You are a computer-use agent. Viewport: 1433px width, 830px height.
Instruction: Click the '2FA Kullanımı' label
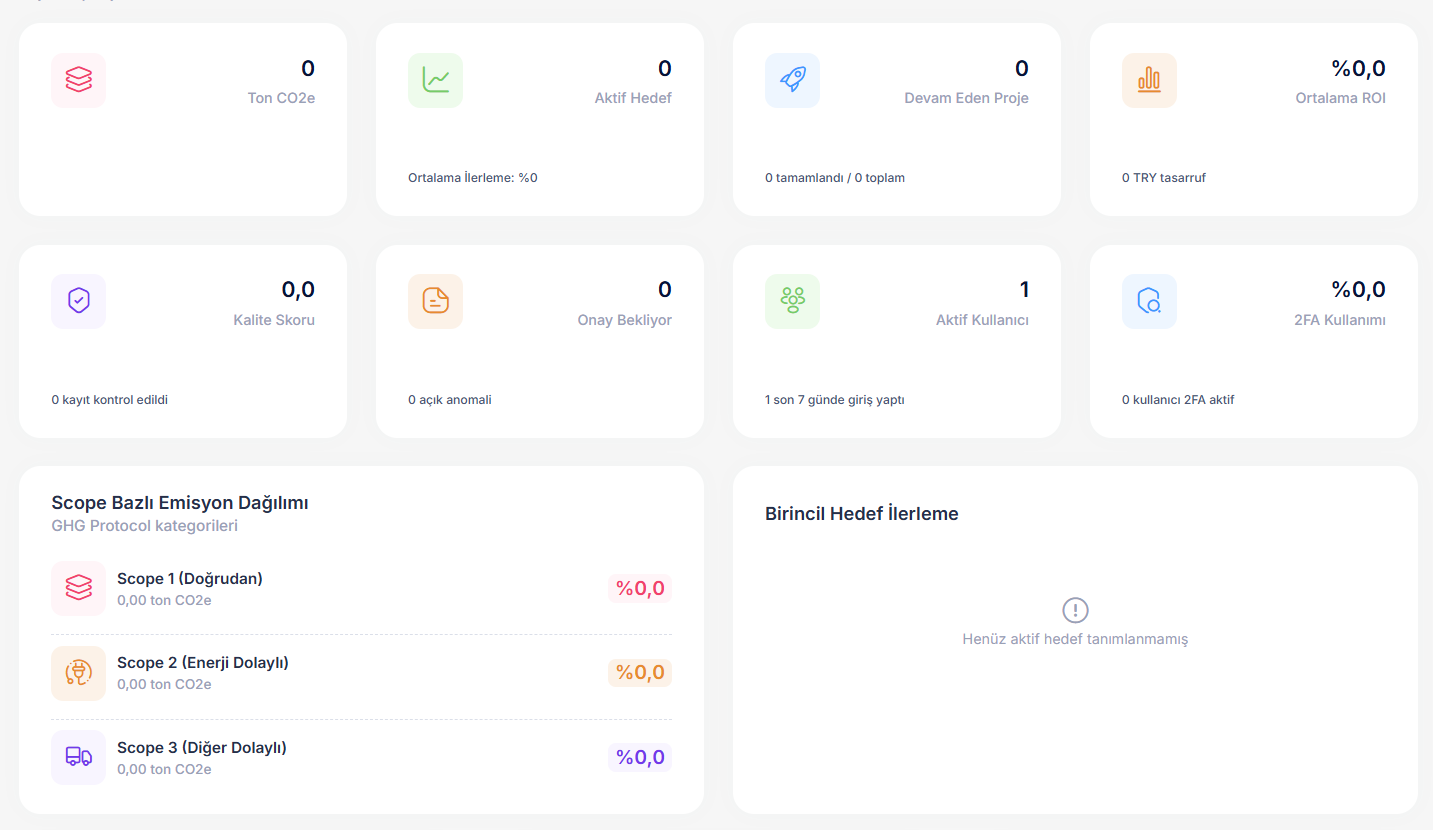pyautogui.click(x=1340, y=320)
